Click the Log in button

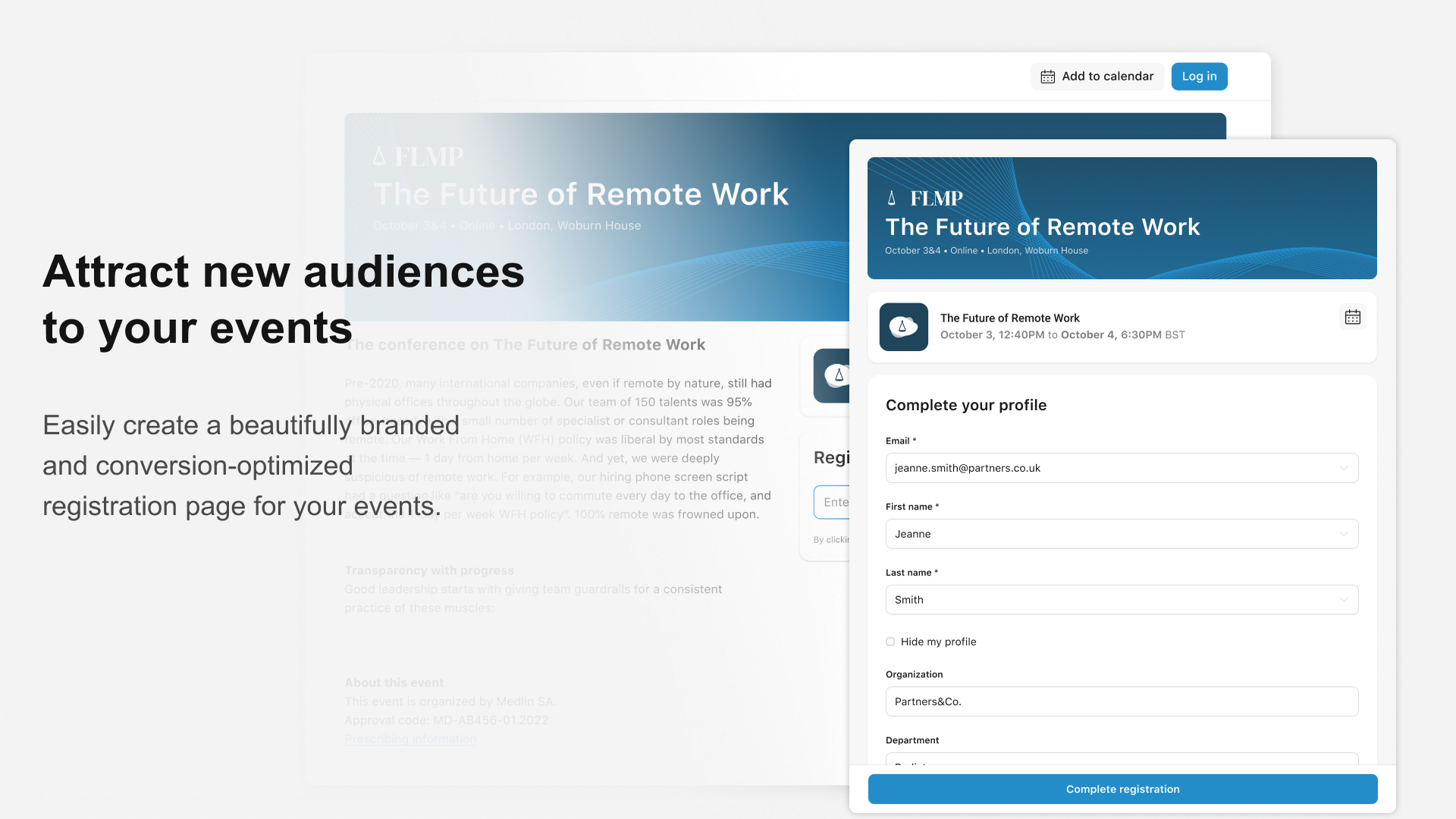1199,76
